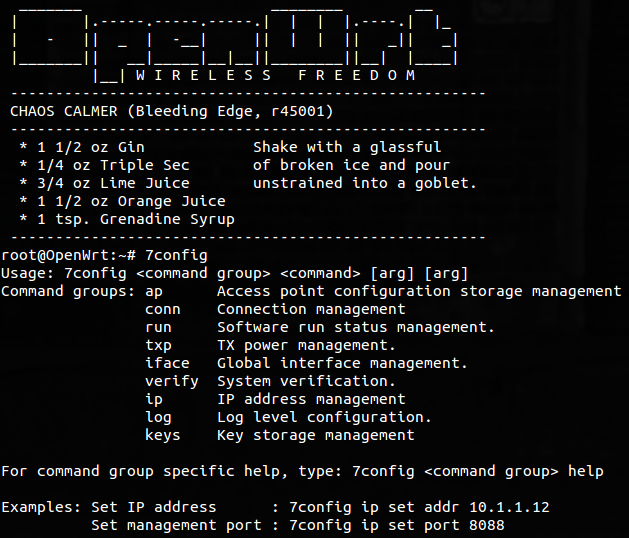Screen dimensions: 629x538
Task: Click the 'iface' command group name
Action: coord(167,363)
